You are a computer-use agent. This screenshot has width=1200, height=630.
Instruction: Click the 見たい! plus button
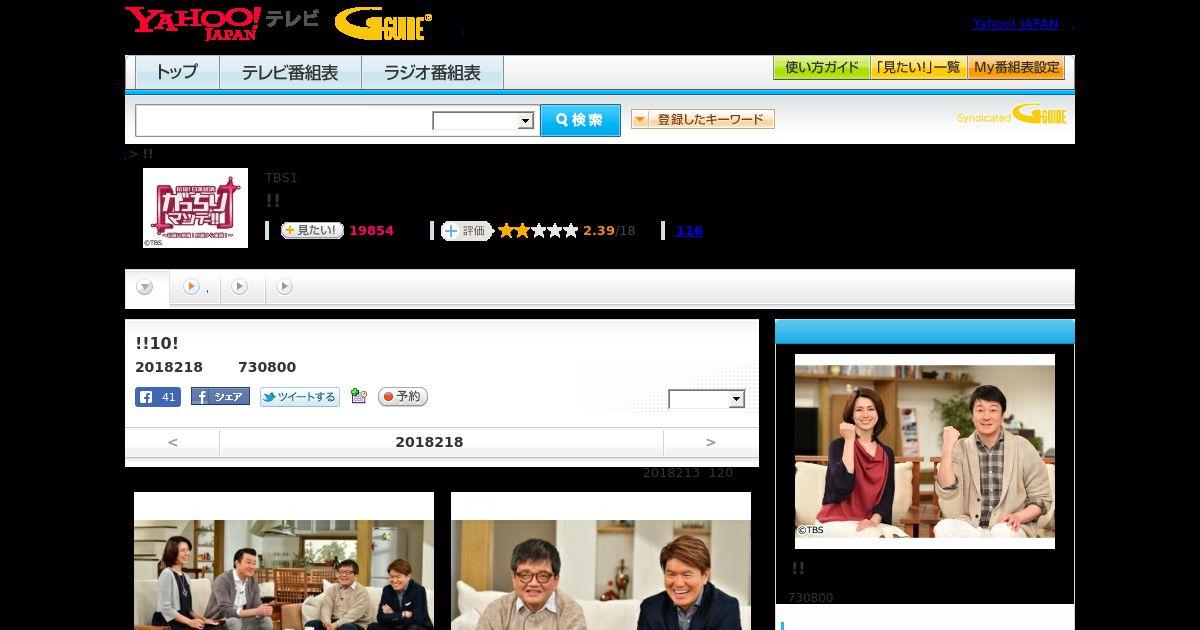[311, 231]
